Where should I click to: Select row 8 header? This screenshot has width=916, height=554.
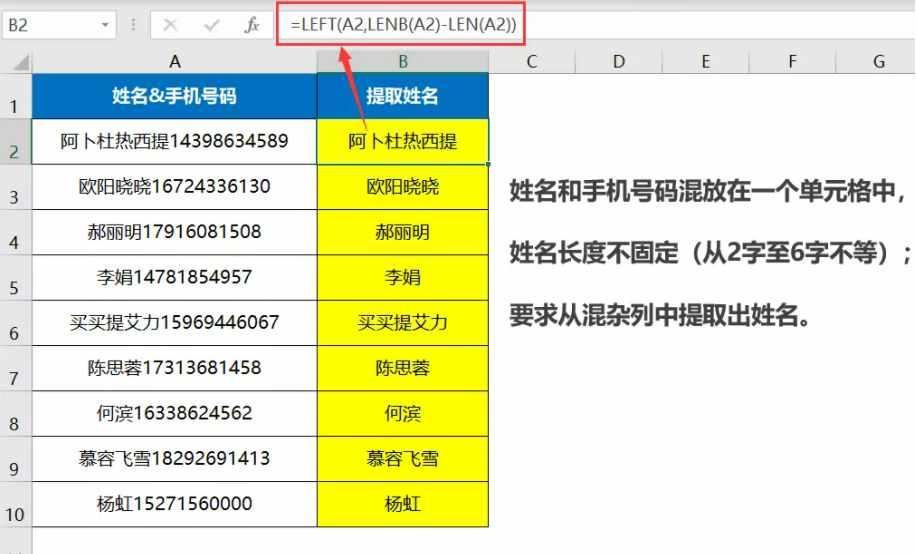16,414
